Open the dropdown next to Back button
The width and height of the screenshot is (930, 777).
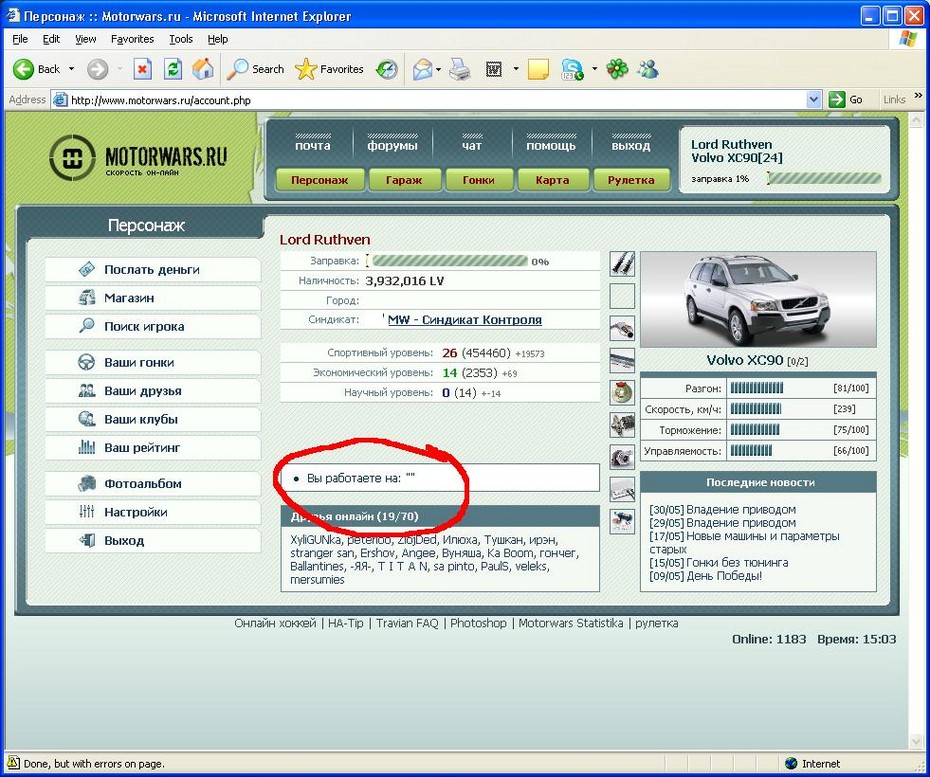[x=71, y=69]
